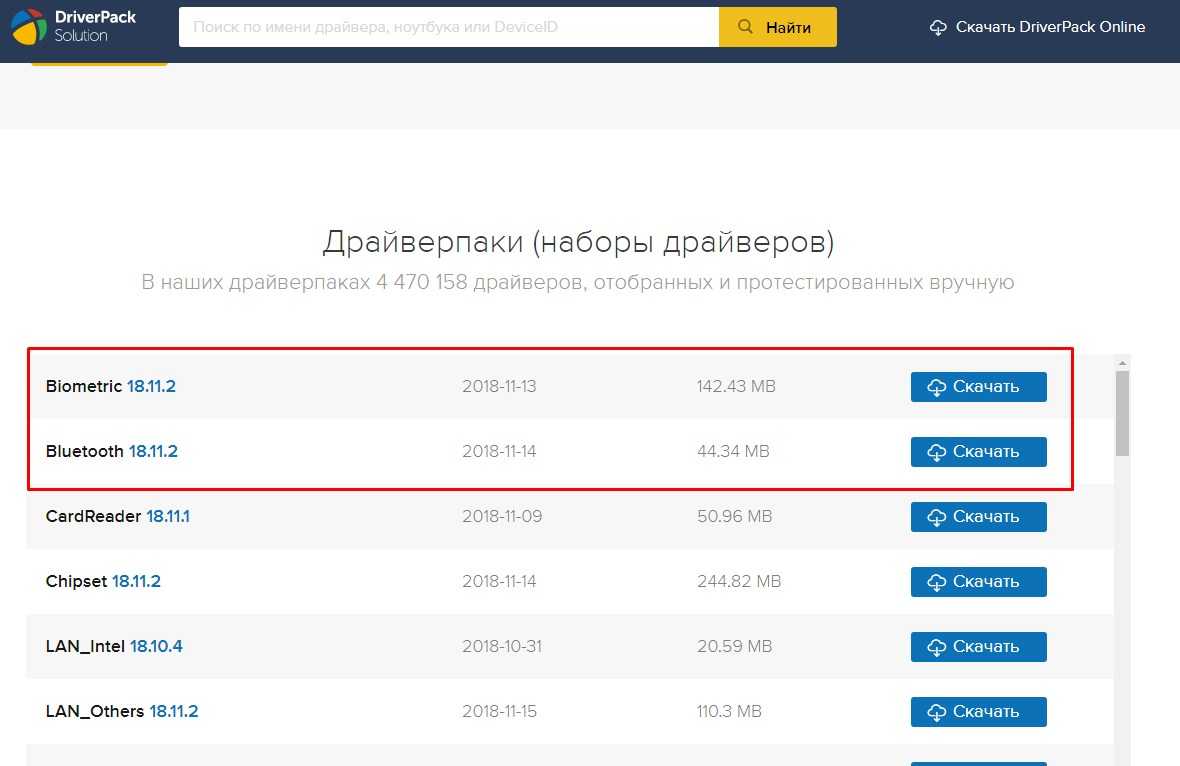Click the cloud icon beside Скачать DriverPack Online
Screen dimensions: 1180x766
(938, 28)
